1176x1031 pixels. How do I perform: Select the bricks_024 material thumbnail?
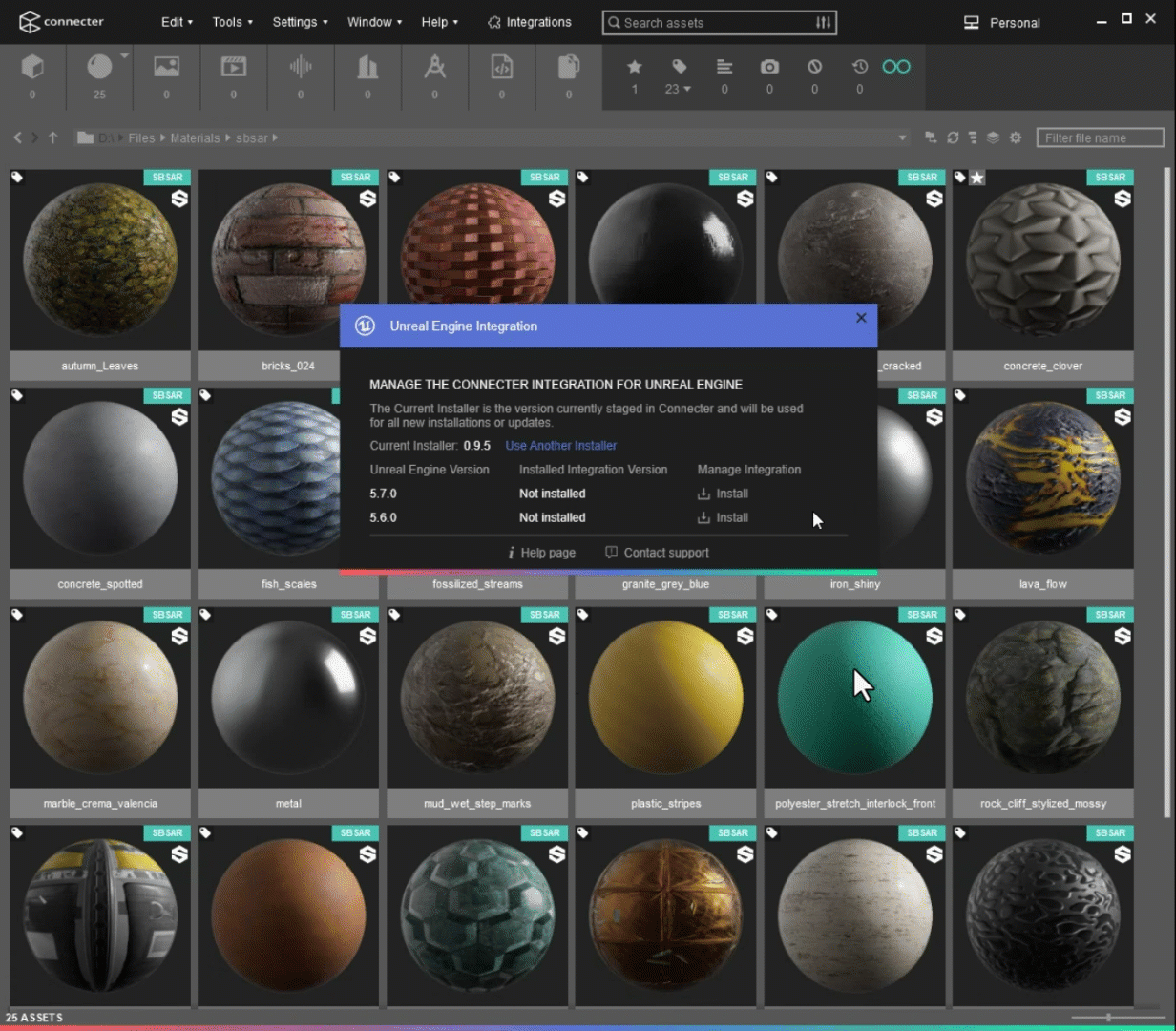pos(288,260)
